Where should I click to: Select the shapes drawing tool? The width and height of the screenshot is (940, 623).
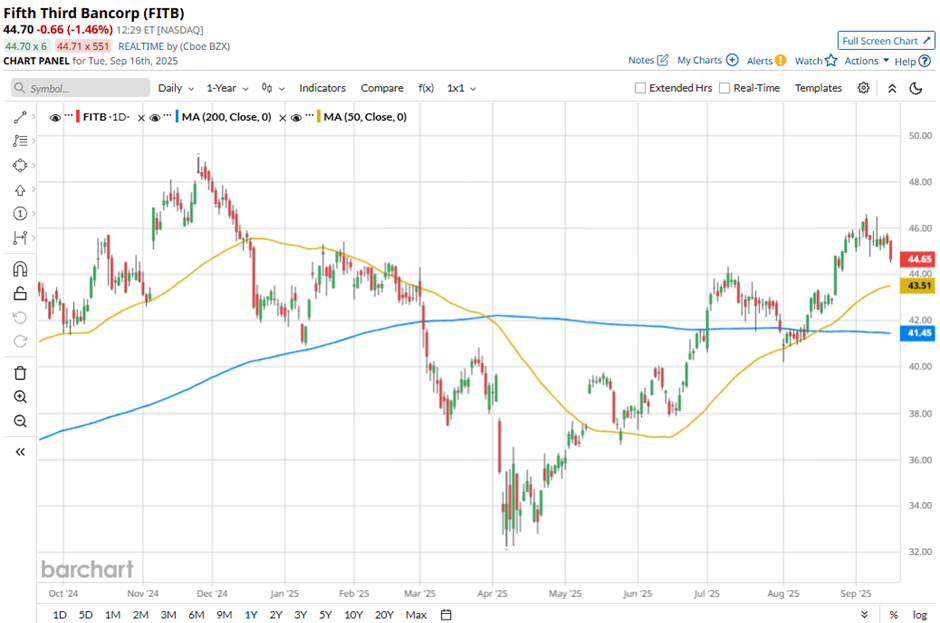click(x=20, y=165)
